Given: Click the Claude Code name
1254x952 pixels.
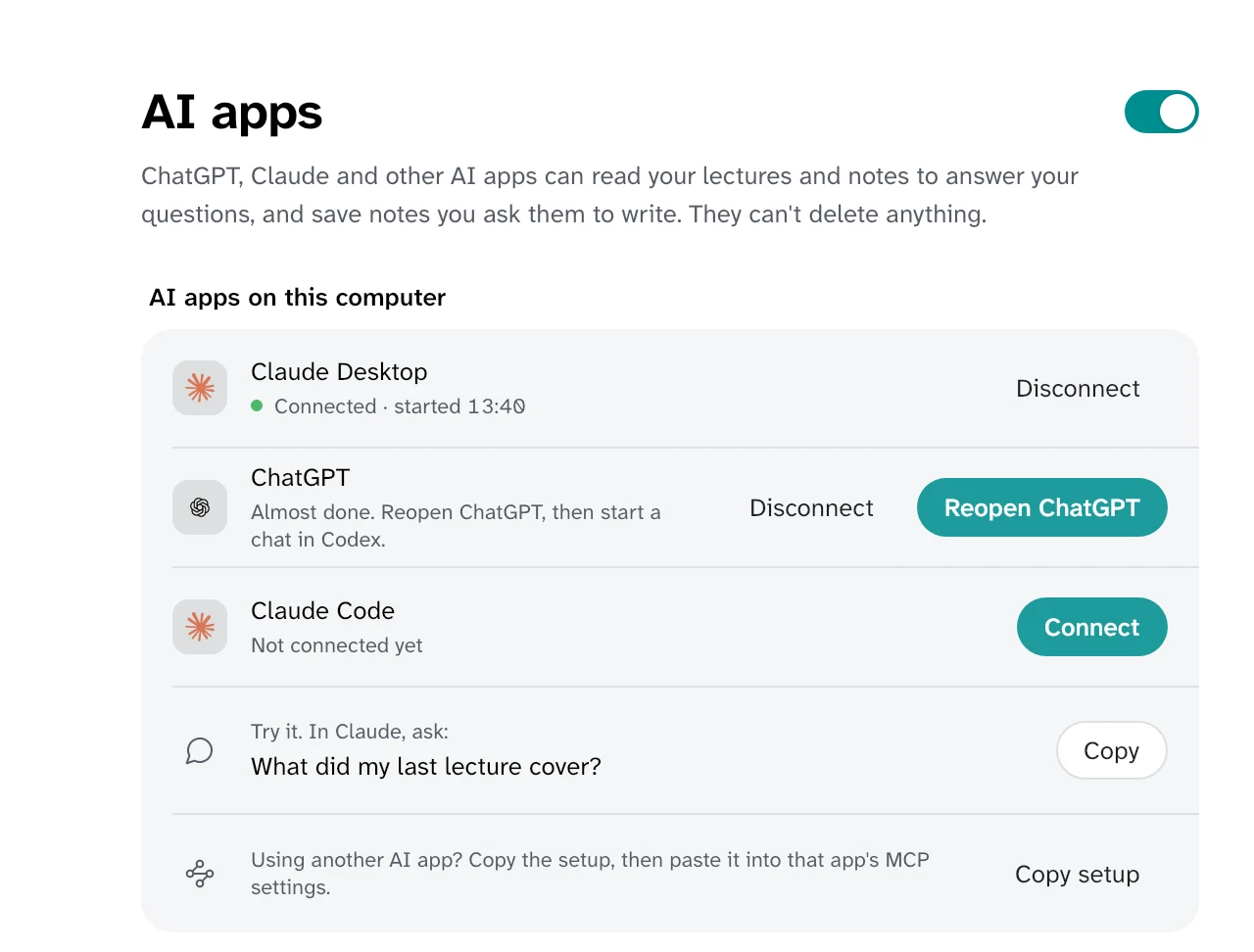Looking at the screenshot, I should click(x=322, y=611).
